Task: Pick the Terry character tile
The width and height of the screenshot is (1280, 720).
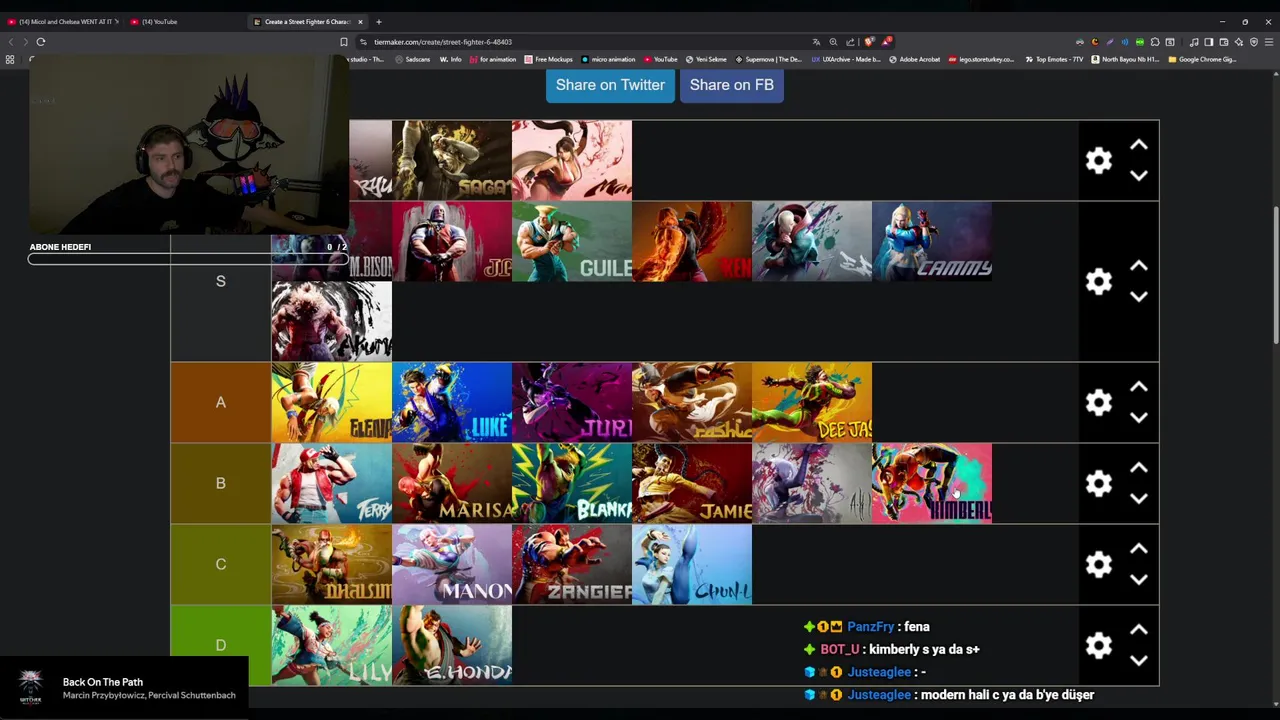Action: (332, 483)
